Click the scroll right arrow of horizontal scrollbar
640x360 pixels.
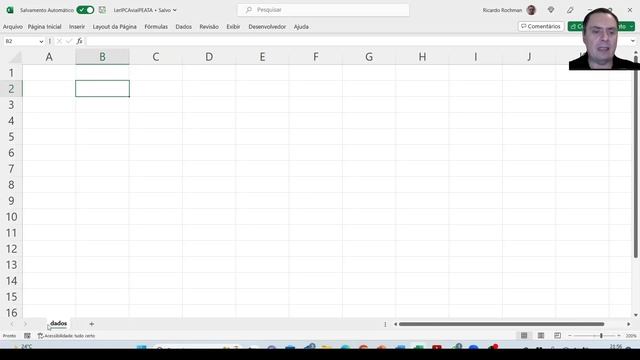click(x=629, y=324)
